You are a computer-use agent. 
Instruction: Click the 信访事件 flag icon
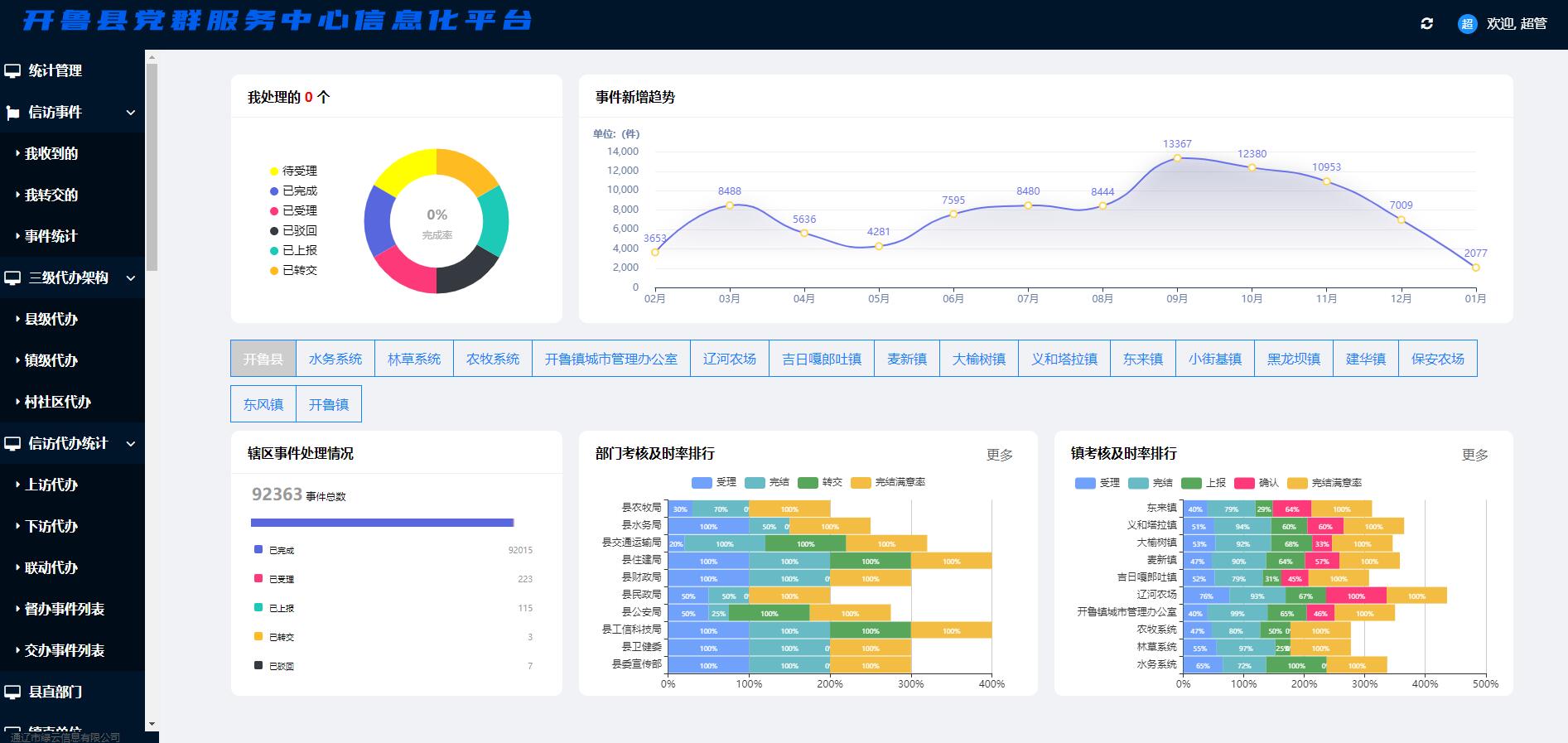(12, 113)
